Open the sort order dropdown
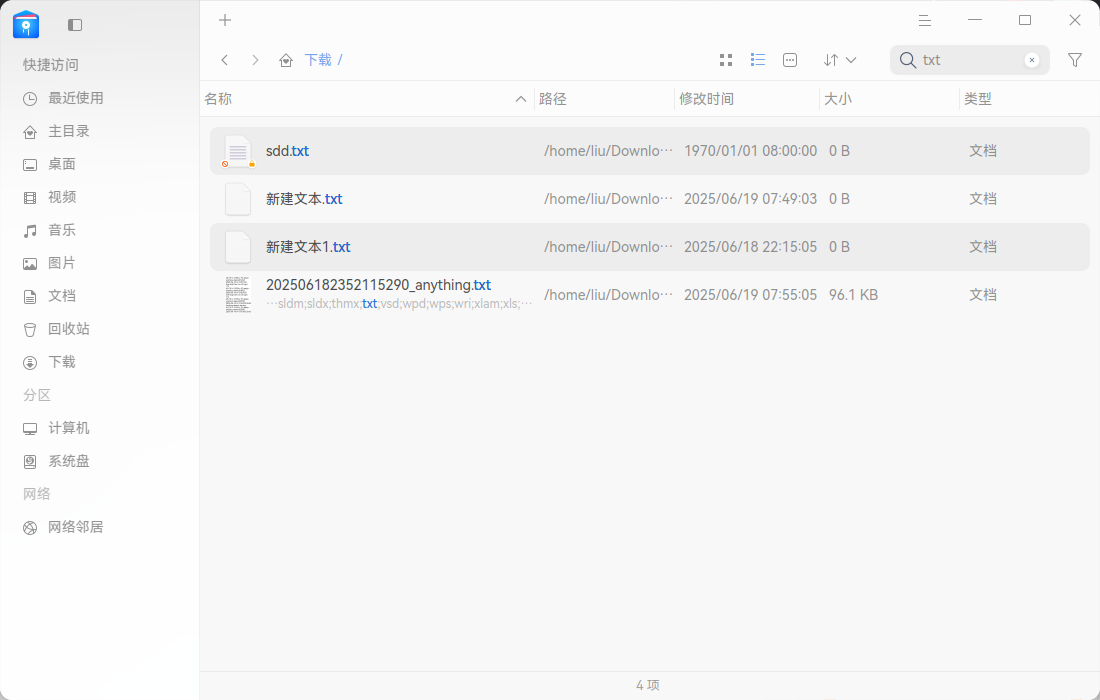The width and height of the screenshot is (1100, 700). [840, 60]
